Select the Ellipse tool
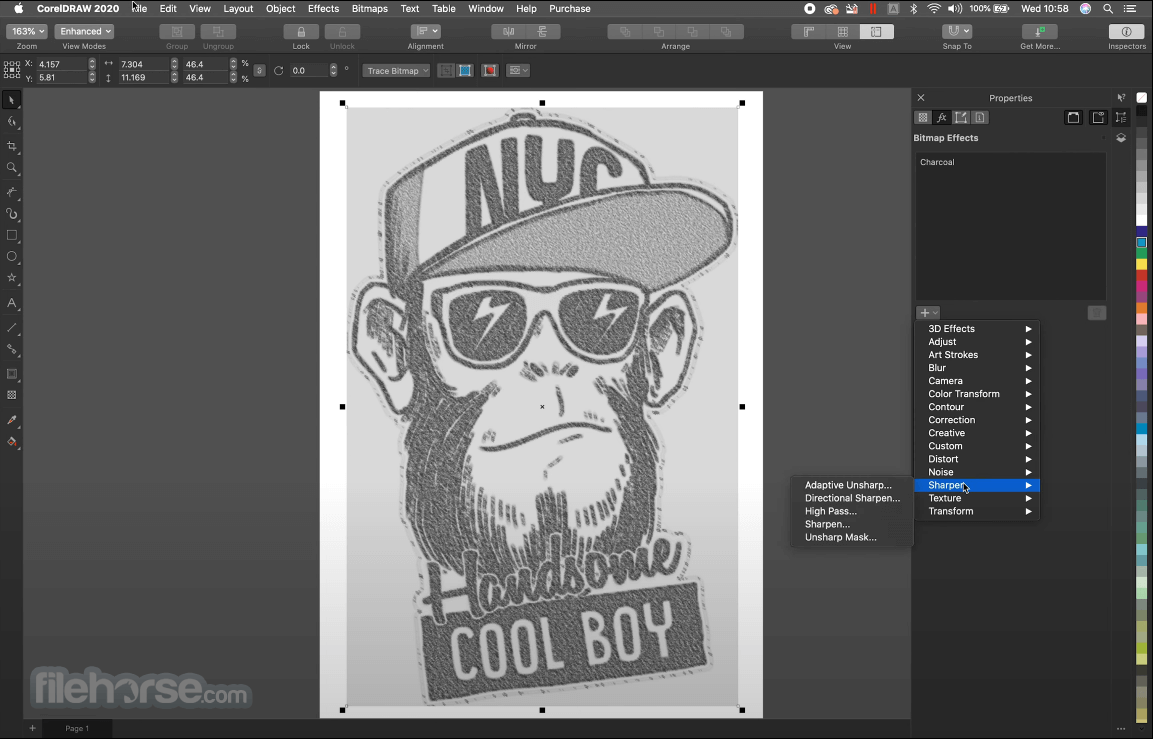 point(11,257)
